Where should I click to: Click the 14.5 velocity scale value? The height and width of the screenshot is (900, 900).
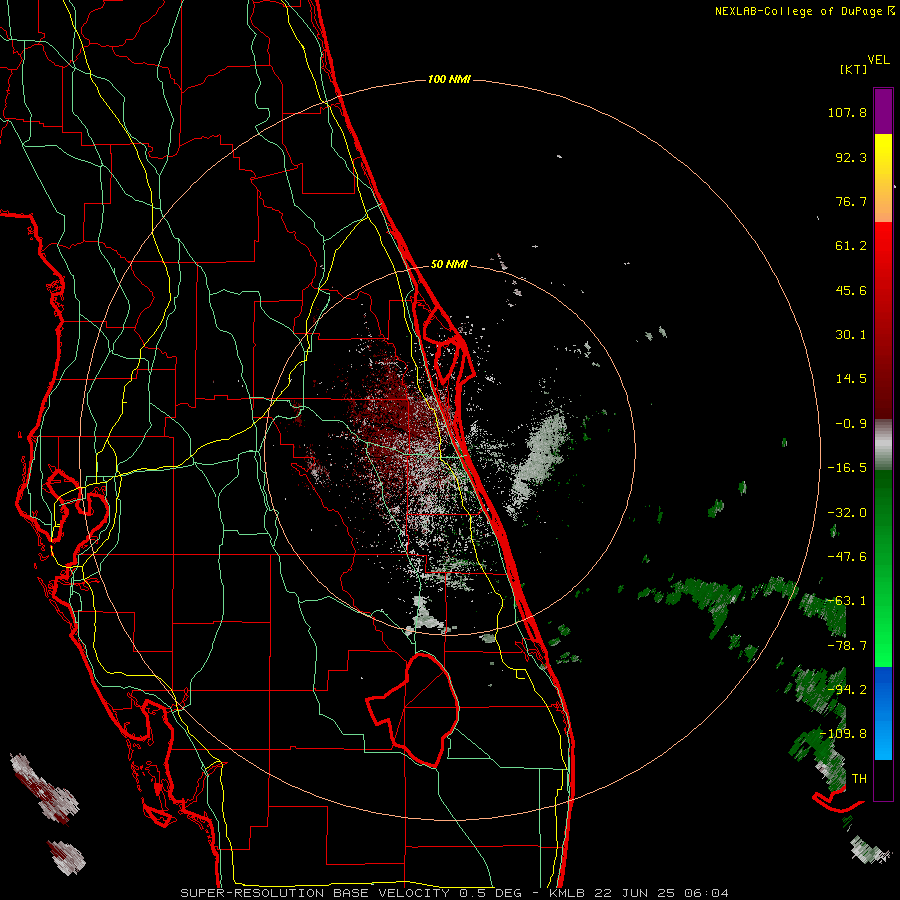pyautogui.click(x=851, y=379)
